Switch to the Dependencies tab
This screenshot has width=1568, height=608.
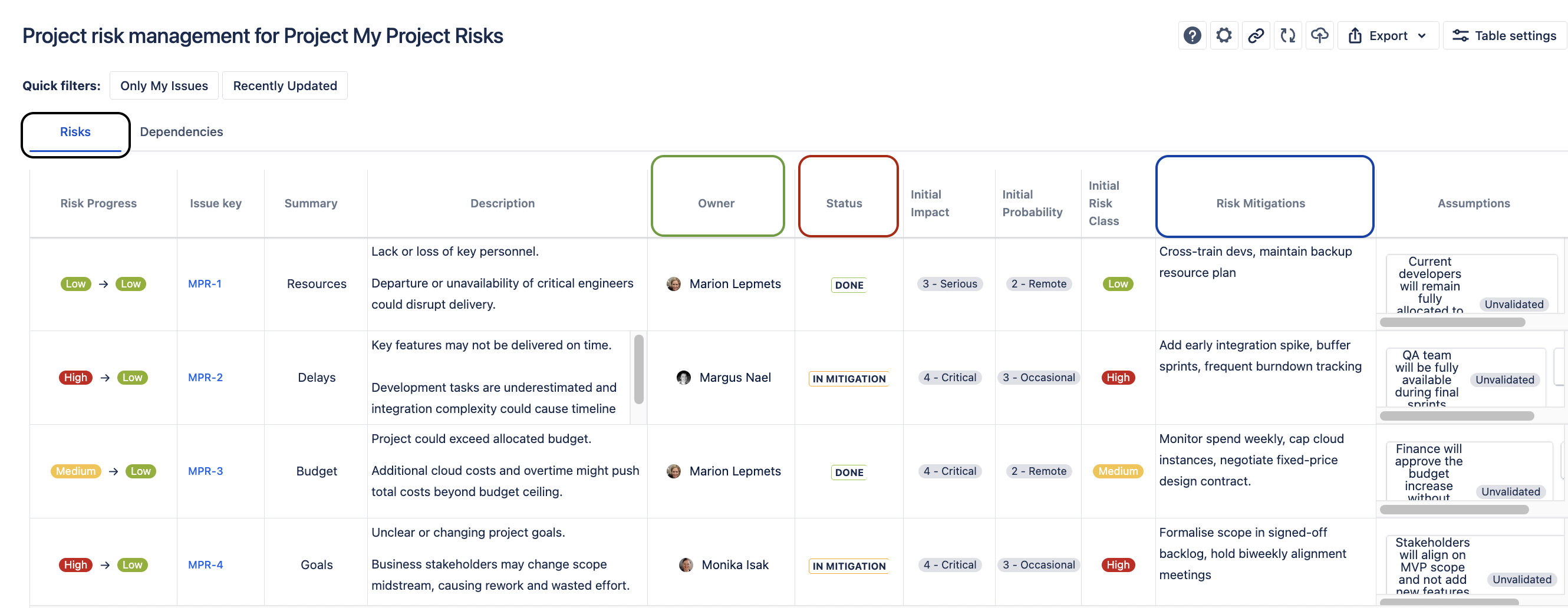181,132
